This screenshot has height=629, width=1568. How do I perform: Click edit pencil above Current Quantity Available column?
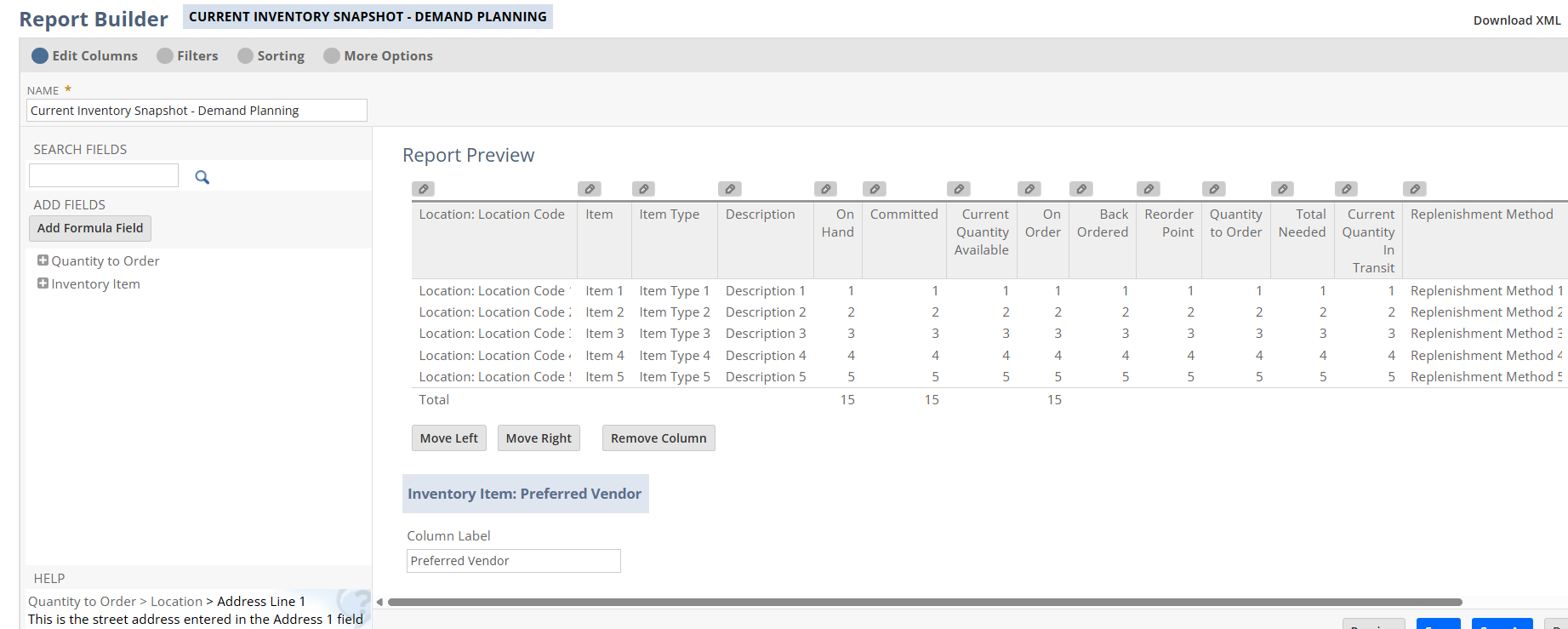tap(959, 189)
